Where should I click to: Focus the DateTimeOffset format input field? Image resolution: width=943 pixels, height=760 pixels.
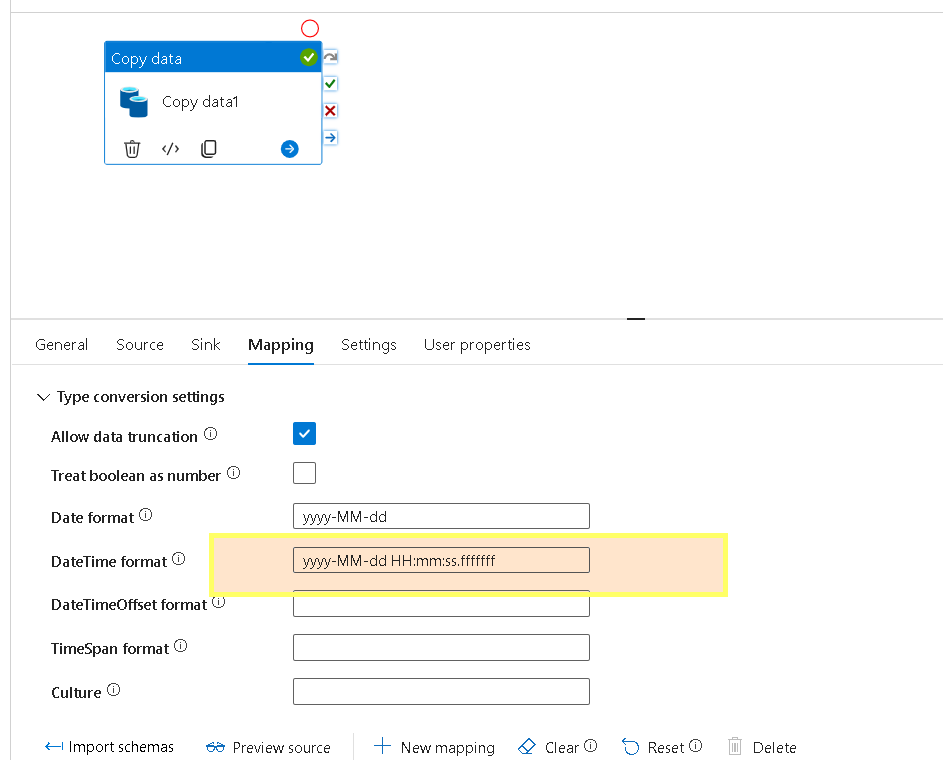(x=441, y=604)
